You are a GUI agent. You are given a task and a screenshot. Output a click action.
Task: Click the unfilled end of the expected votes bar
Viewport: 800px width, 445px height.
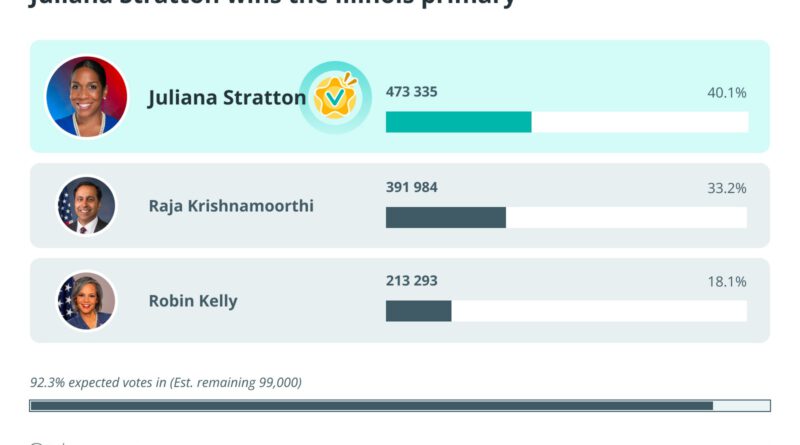point(741,405)
